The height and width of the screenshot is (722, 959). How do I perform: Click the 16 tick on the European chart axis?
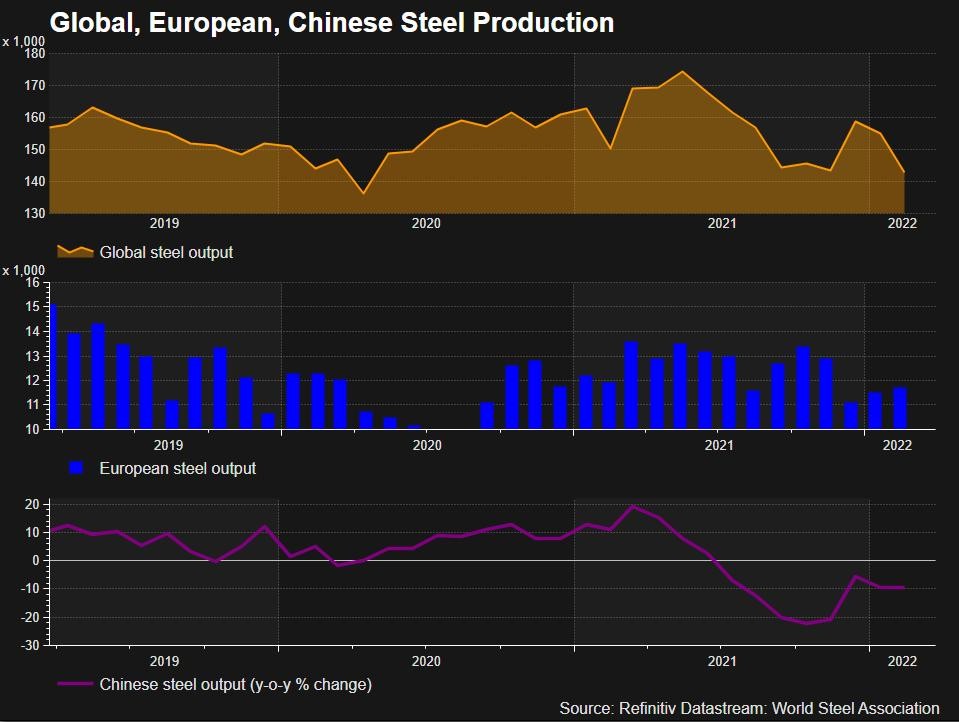[x=31, y=283]
